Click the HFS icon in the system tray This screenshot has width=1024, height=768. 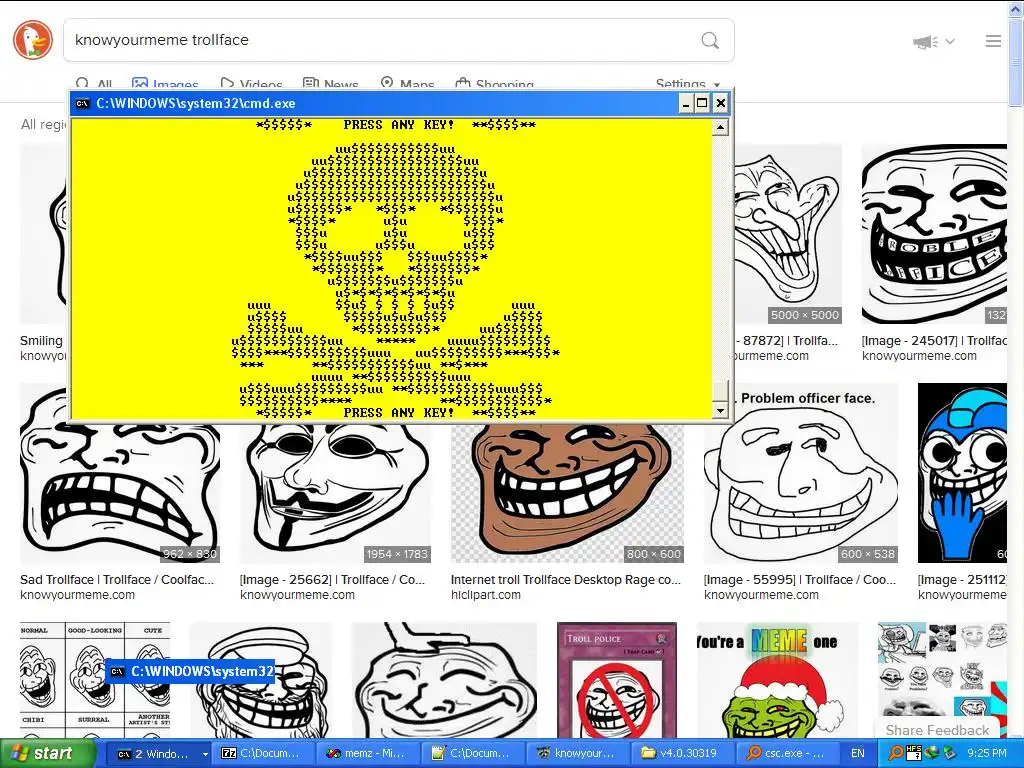(914, 754)
